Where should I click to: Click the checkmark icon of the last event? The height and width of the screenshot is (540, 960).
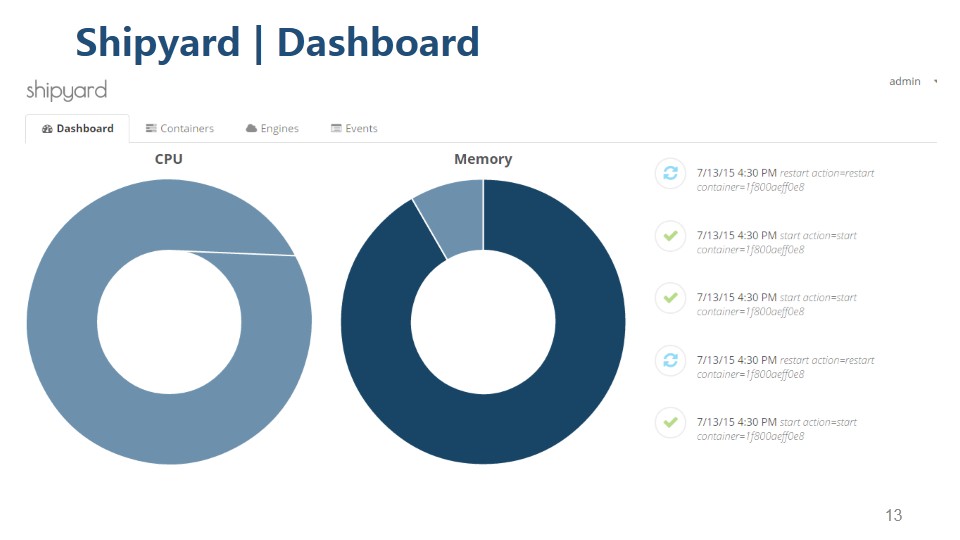coord(670,422)
